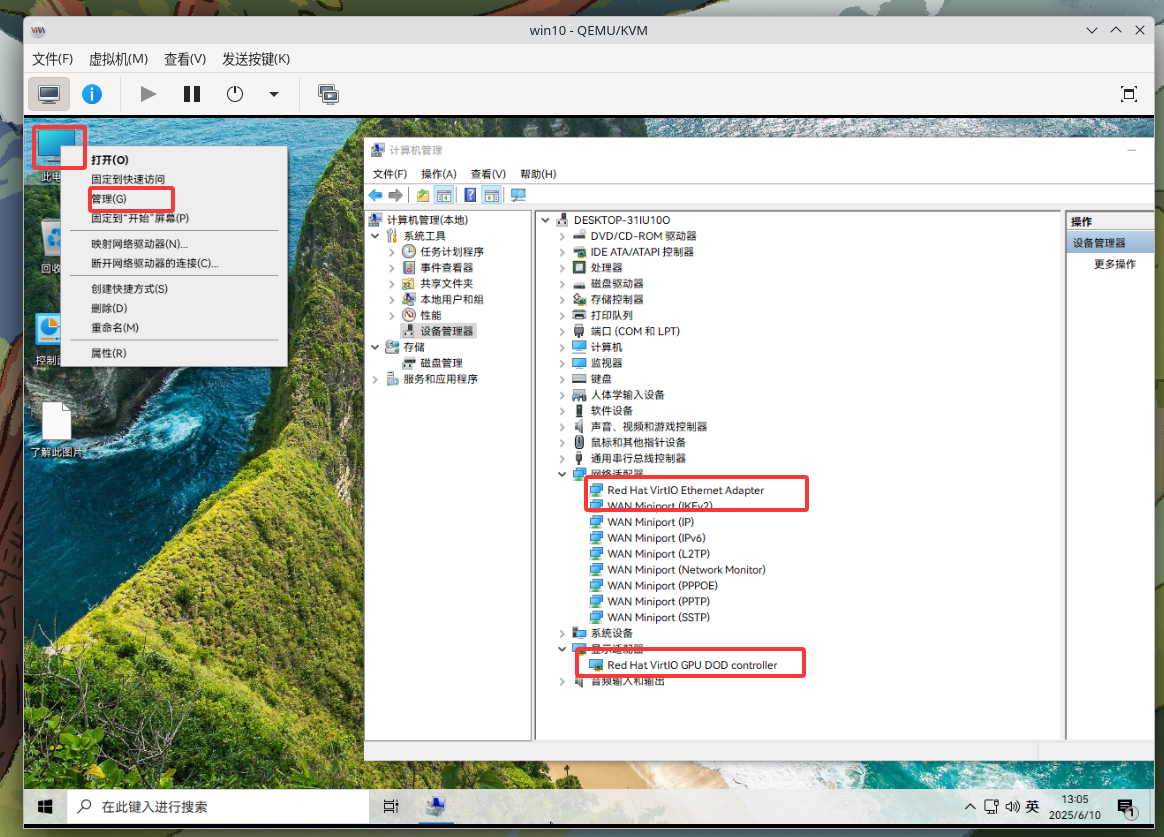Go back in Computer Management toolbar
Screen dimensions: 1164x837
(376, 195)
